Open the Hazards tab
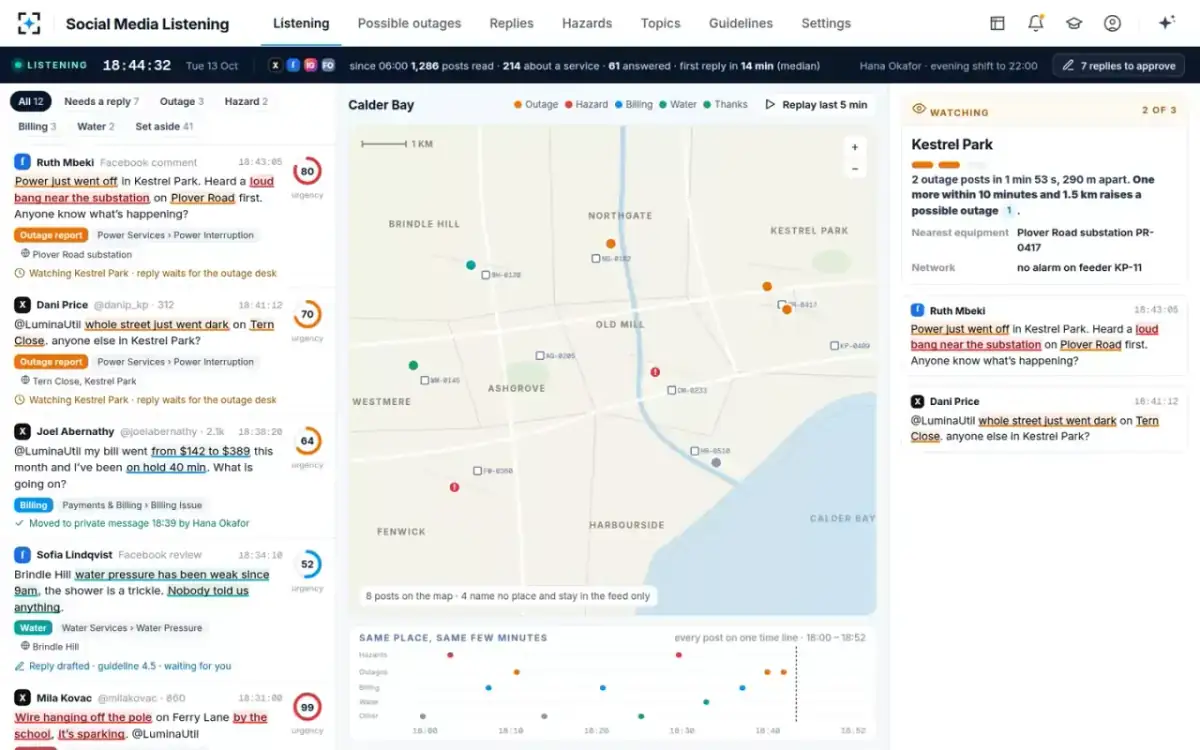Screen dimensions: 1200x750 point(587,23)
